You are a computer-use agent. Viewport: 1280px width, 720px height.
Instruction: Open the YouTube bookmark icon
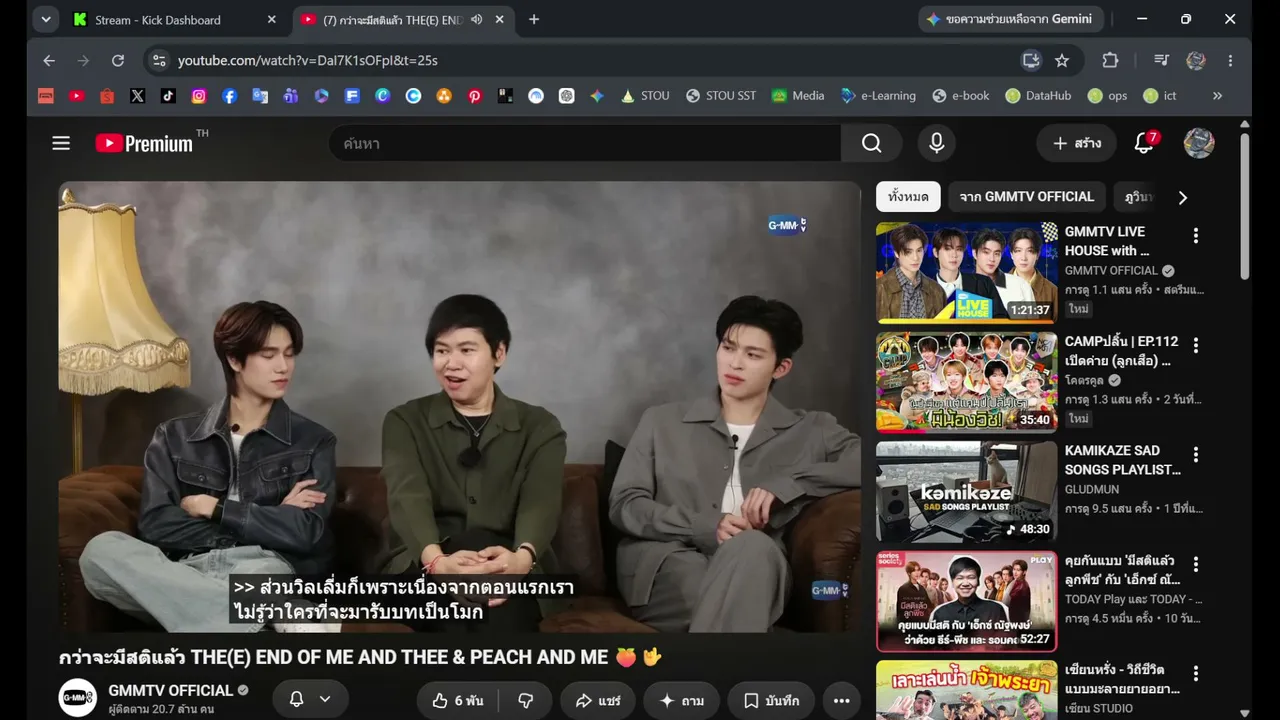[x=77, y=96]
